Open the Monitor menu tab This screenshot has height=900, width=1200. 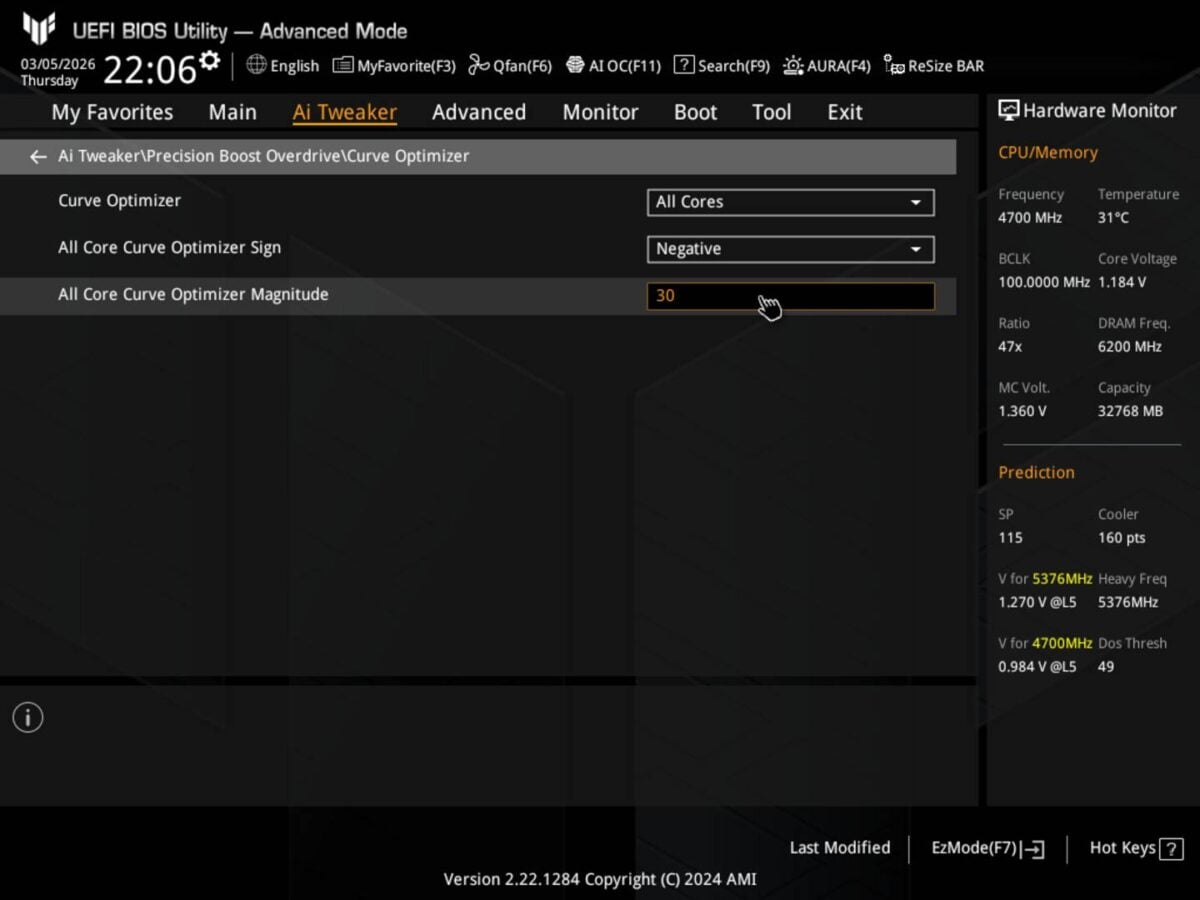coord(600,112)
